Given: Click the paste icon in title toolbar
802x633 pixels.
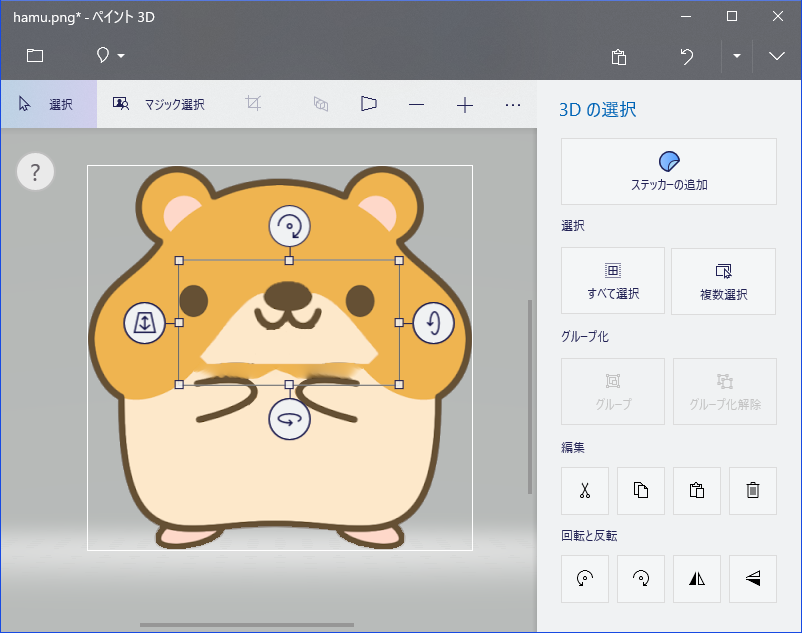Looking at the screenshot, I should coord(618,57).
